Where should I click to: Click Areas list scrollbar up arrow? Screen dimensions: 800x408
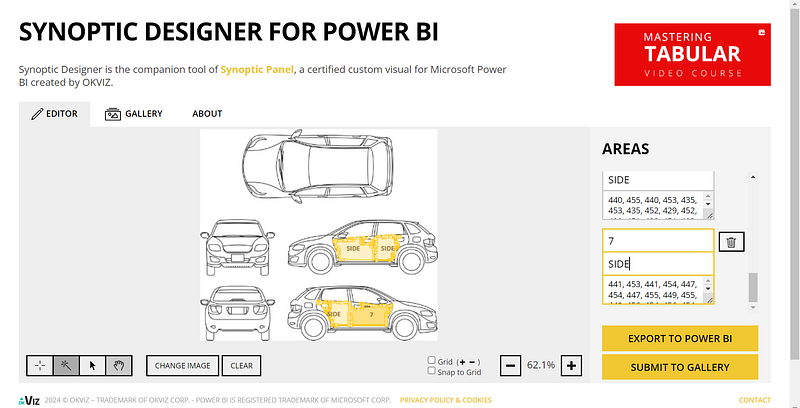753,177
